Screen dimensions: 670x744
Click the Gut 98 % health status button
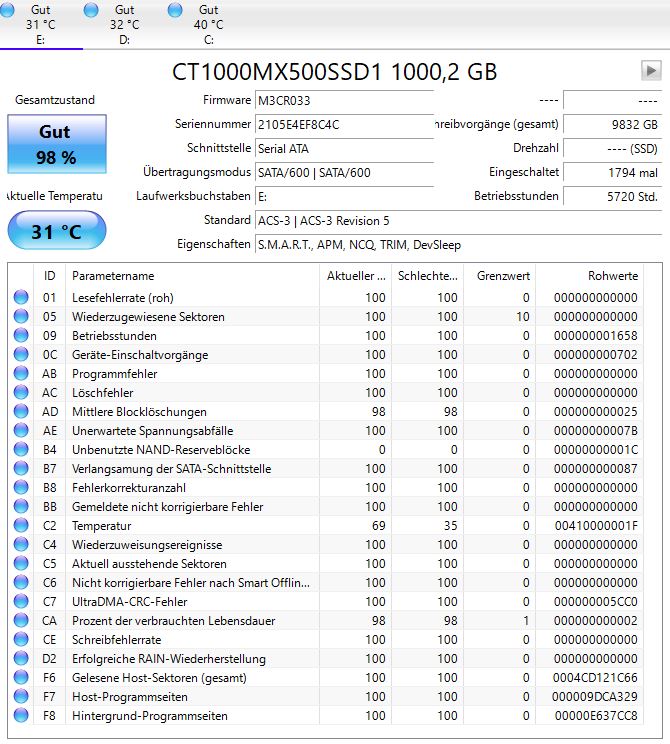pyautogui.click(x=56, y=144)
